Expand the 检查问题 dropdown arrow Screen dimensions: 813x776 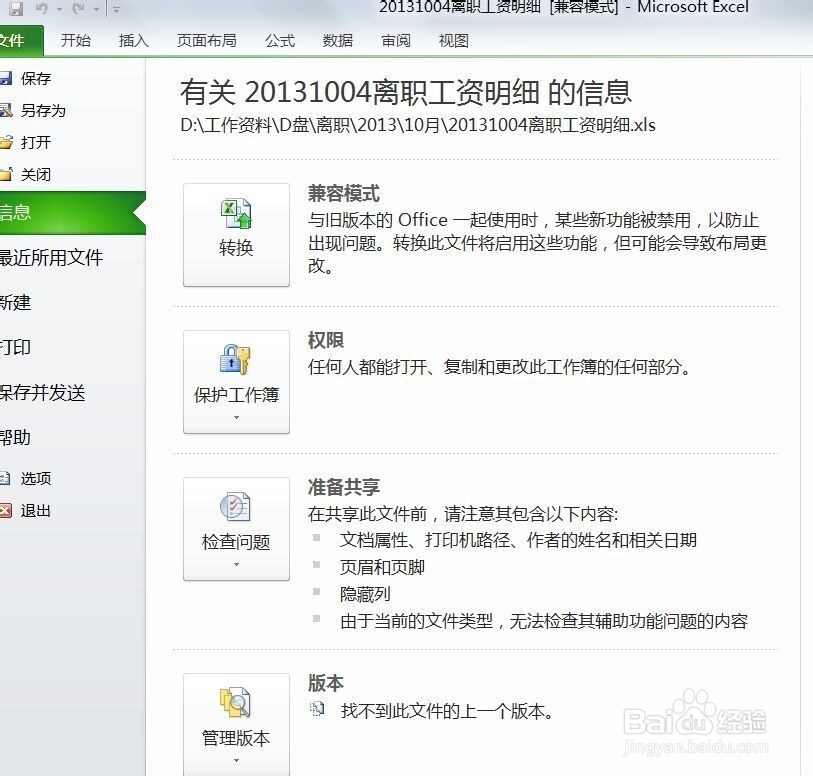click(x=236, y=565)
